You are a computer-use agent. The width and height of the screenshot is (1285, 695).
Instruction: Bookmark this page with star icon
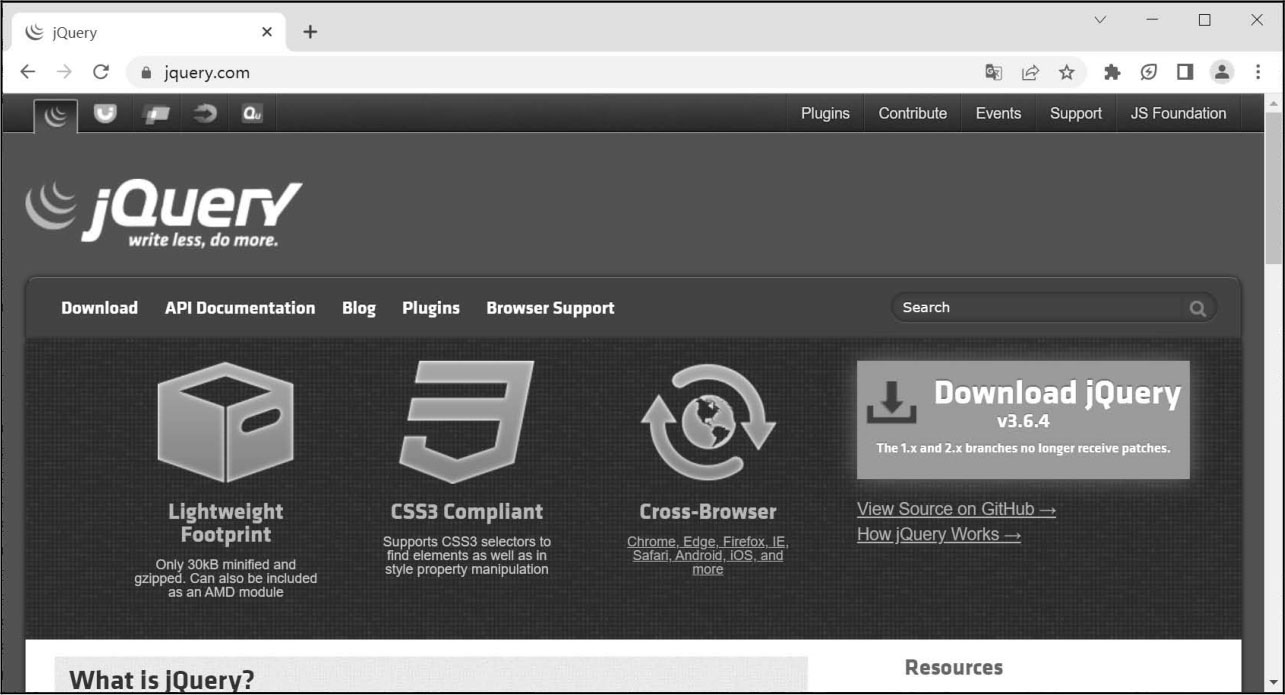[1066, 72]
